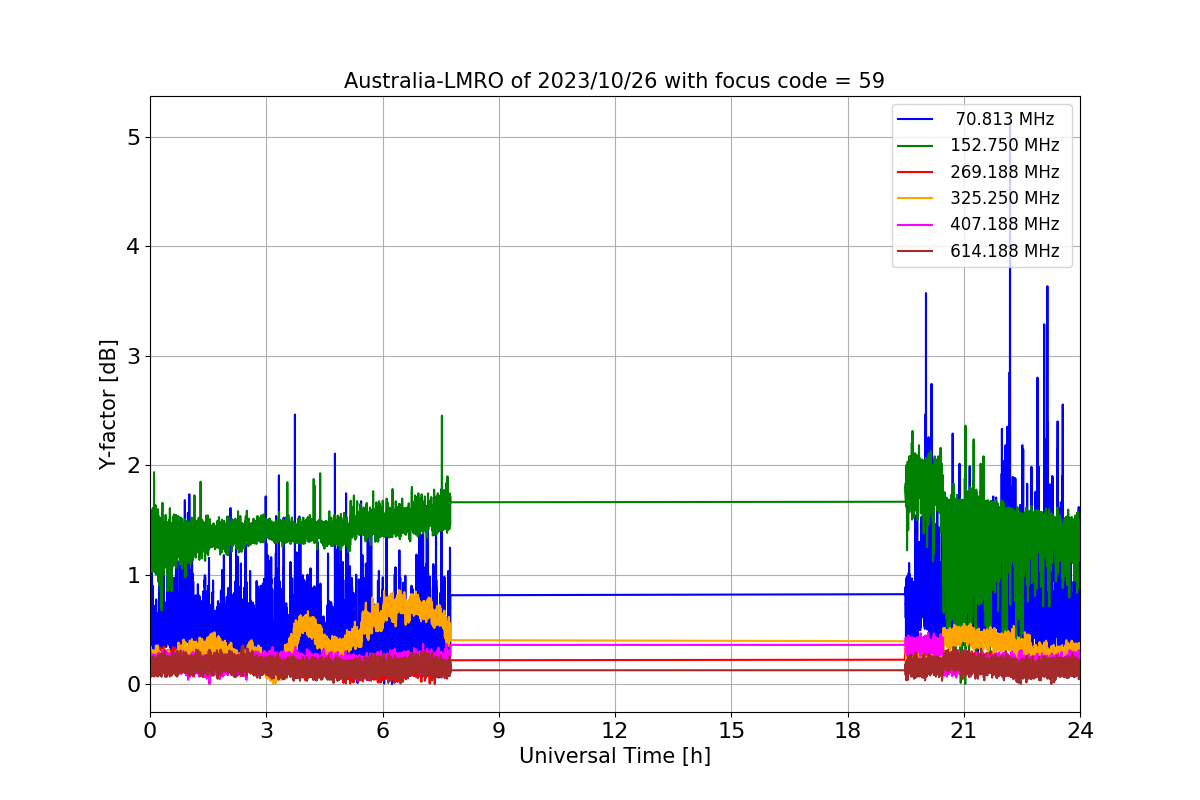Select the 269.188 MHz legend label

point(1005,172)
